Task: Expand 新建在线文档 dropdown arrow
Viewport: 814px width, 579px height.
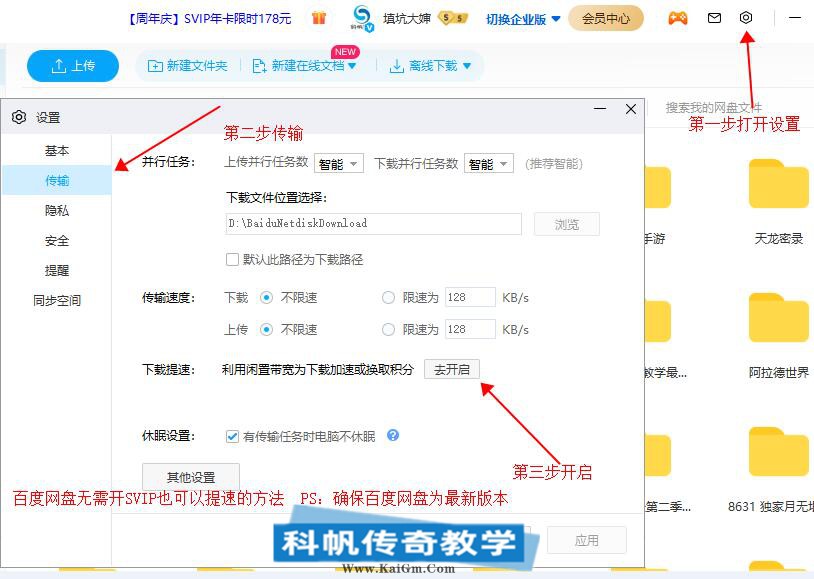Action: click(352, 66)
